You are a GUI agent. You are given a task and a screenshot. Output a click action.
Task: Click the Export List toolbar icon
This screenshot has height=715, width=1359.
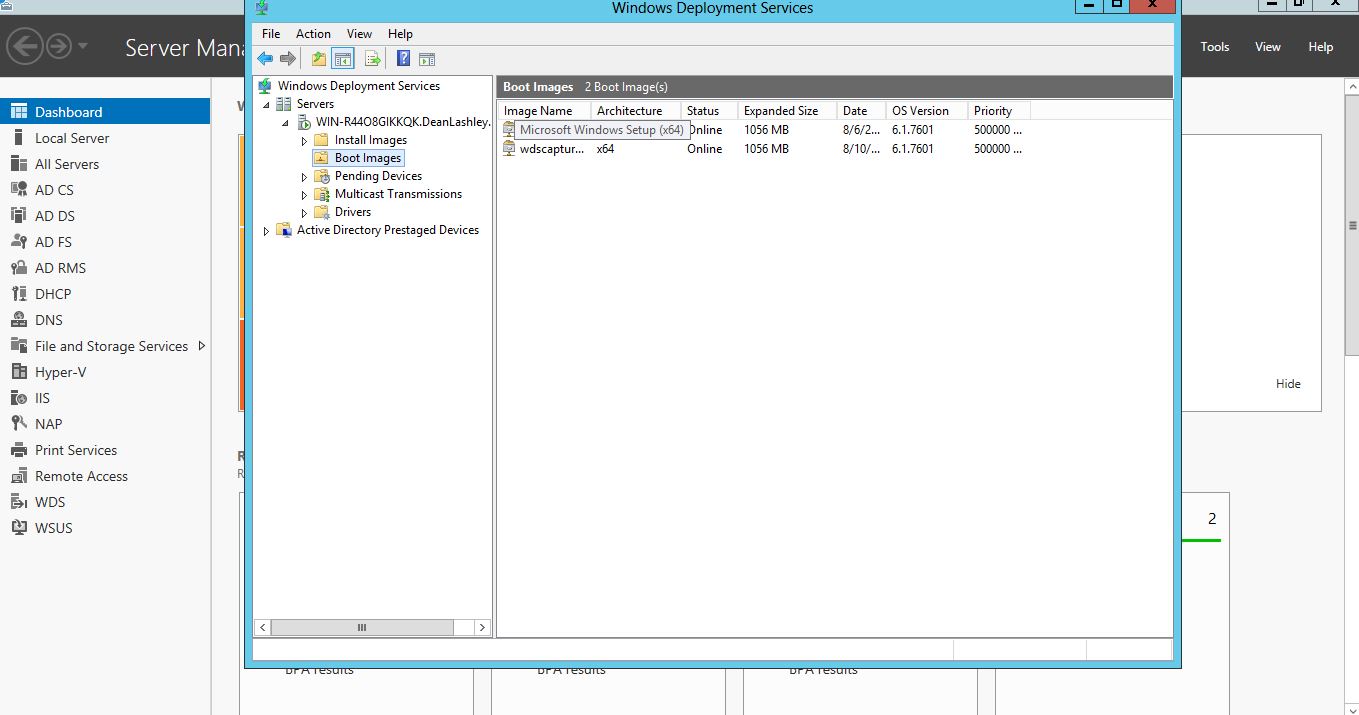[372, 59]
